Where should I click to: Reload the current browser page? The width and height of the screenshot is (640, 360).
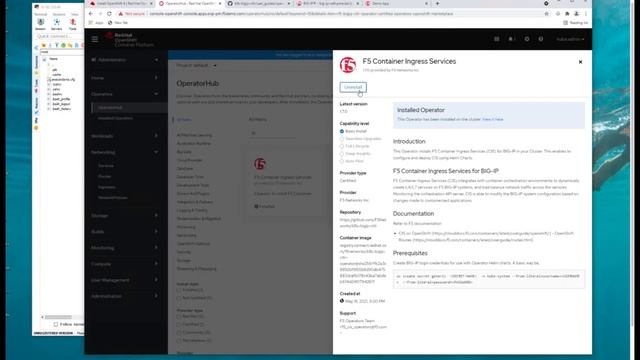tap(109, 13)
